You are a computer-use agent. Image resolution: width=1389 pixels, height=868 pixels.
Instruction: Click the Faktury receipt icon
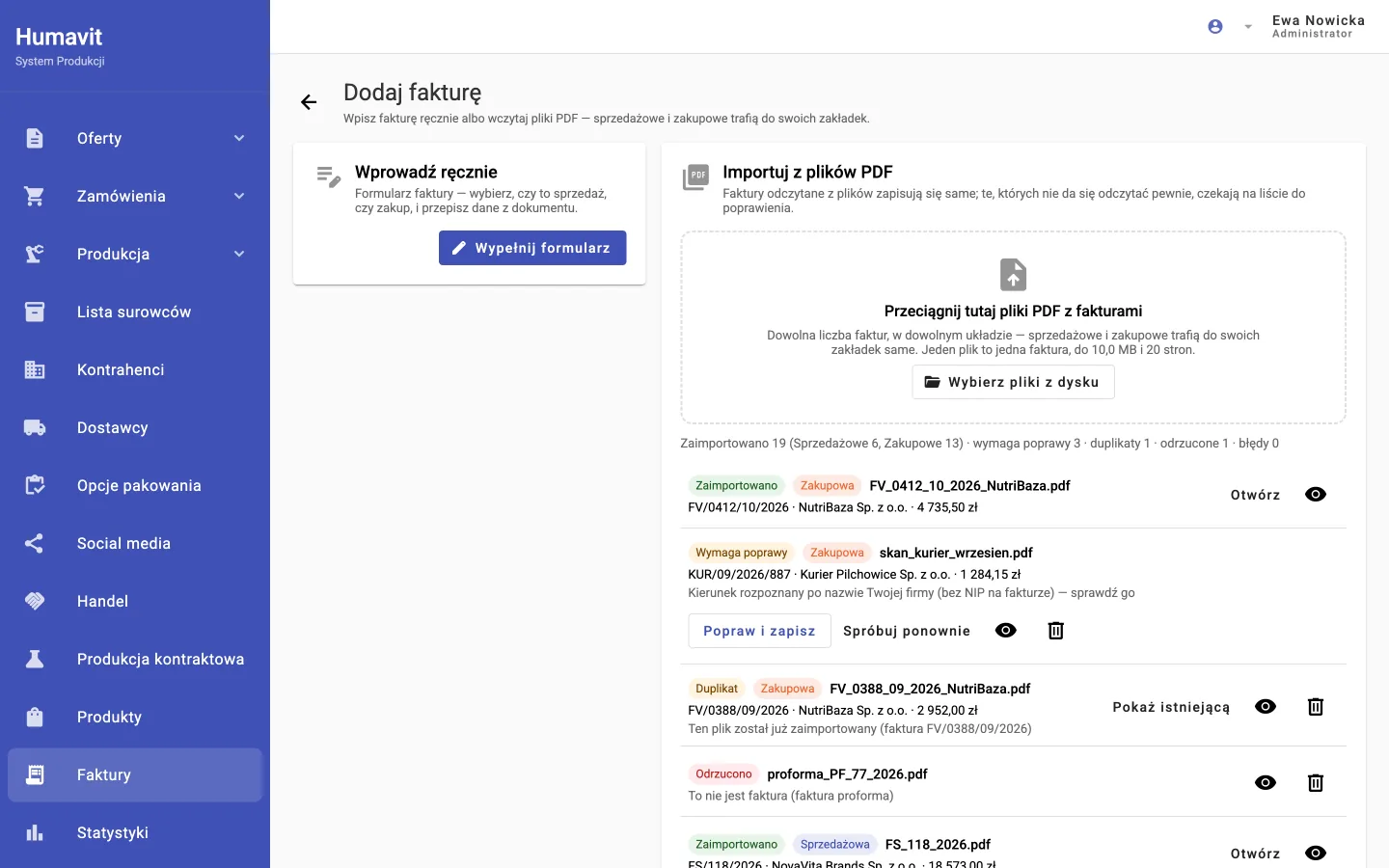click(x=35, y=774)
